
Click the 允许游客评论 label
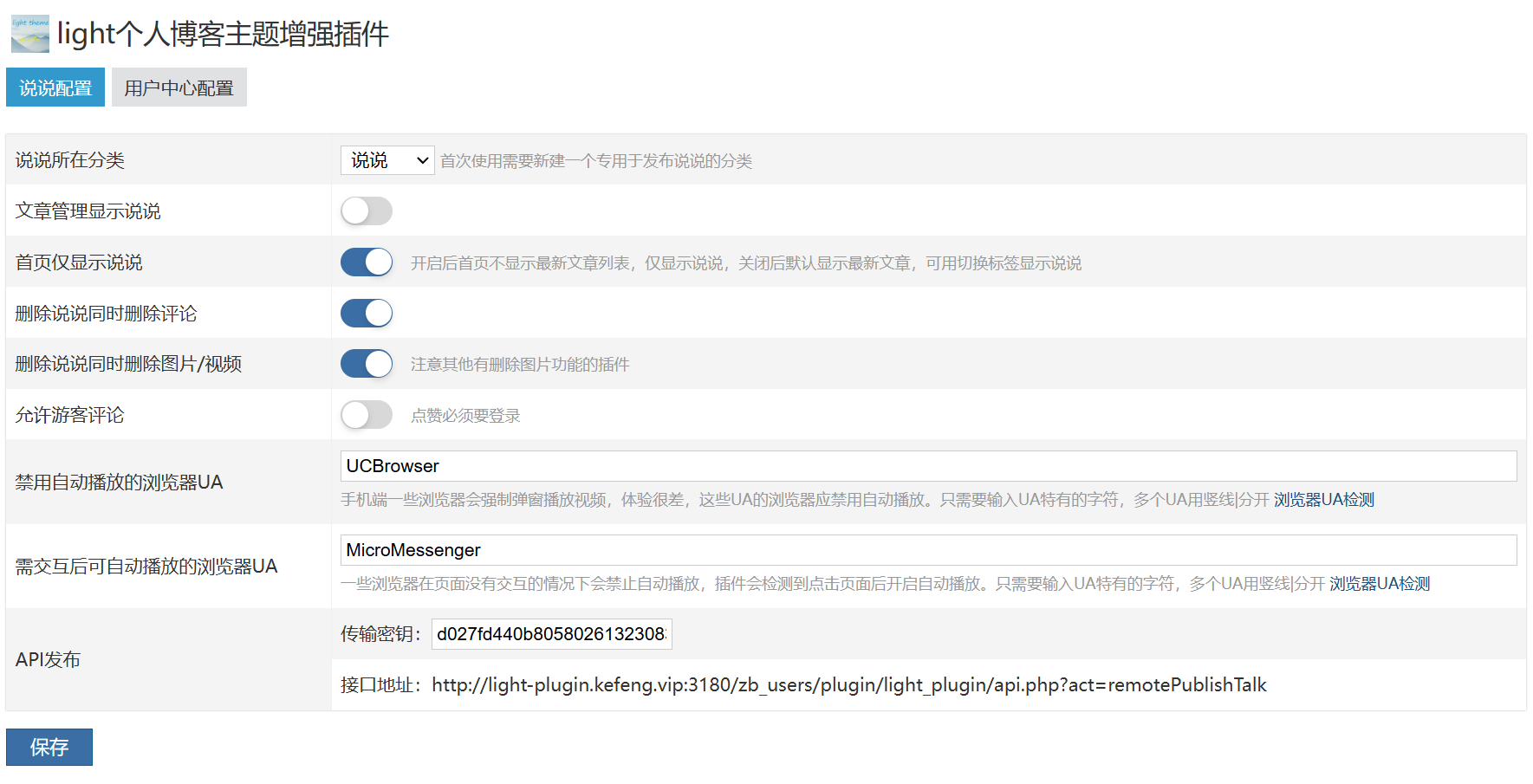[x=70, y=415]
